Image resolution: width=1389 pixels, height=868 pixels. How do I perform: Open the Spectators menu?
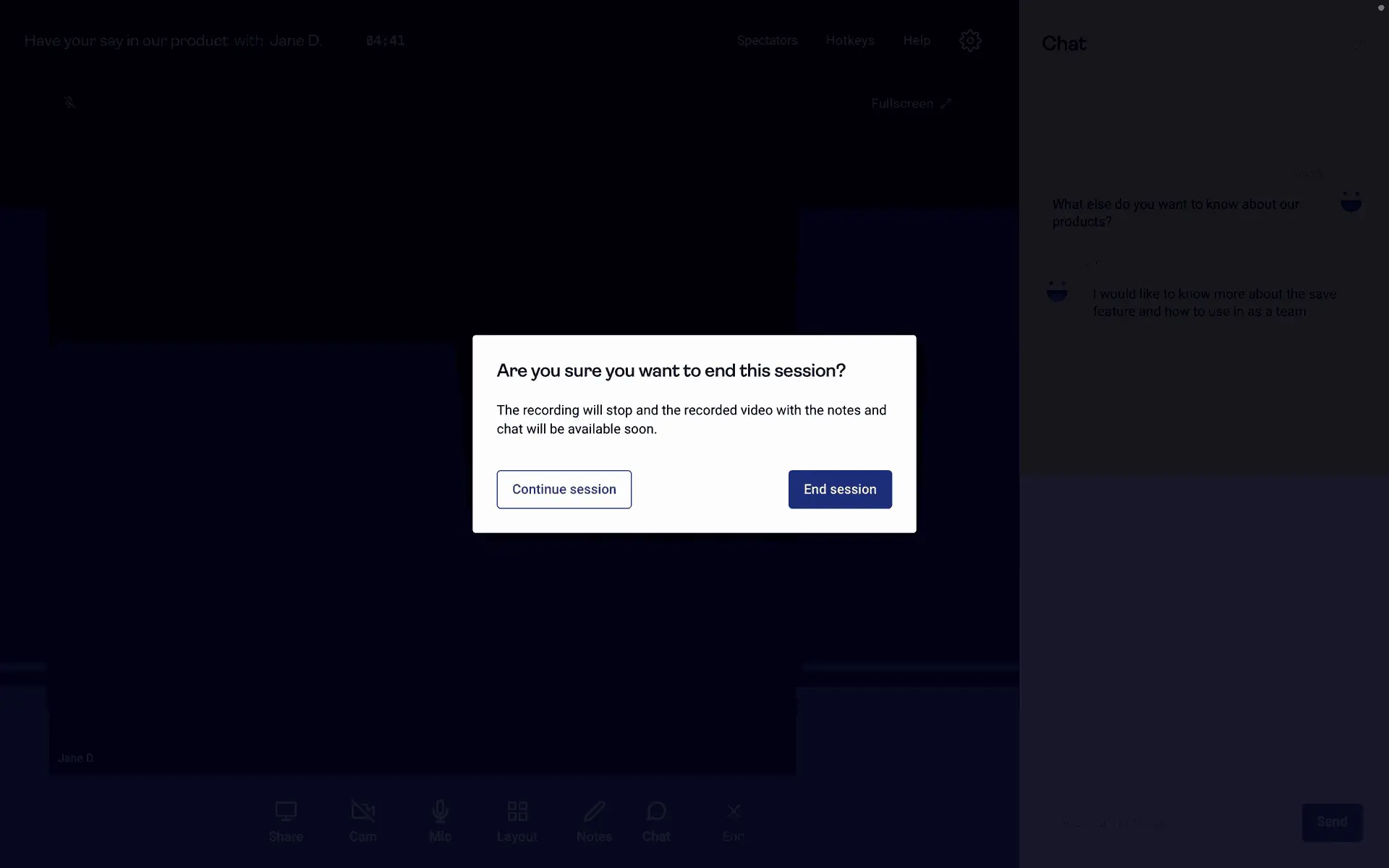point(767,41)
